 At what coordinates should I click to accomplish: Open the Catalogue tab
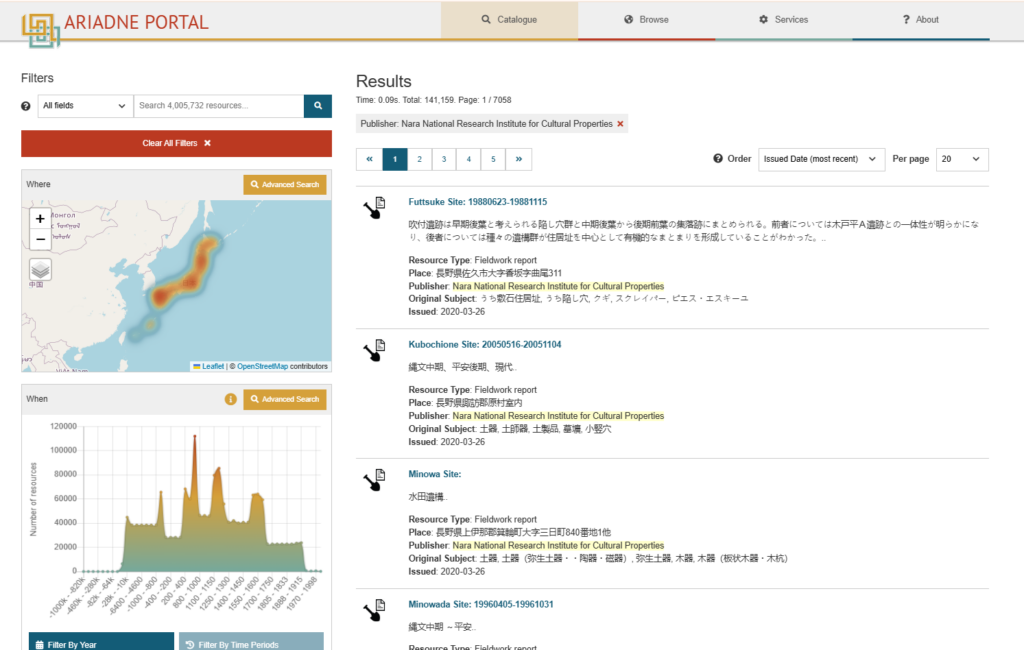tap(509, 20)
